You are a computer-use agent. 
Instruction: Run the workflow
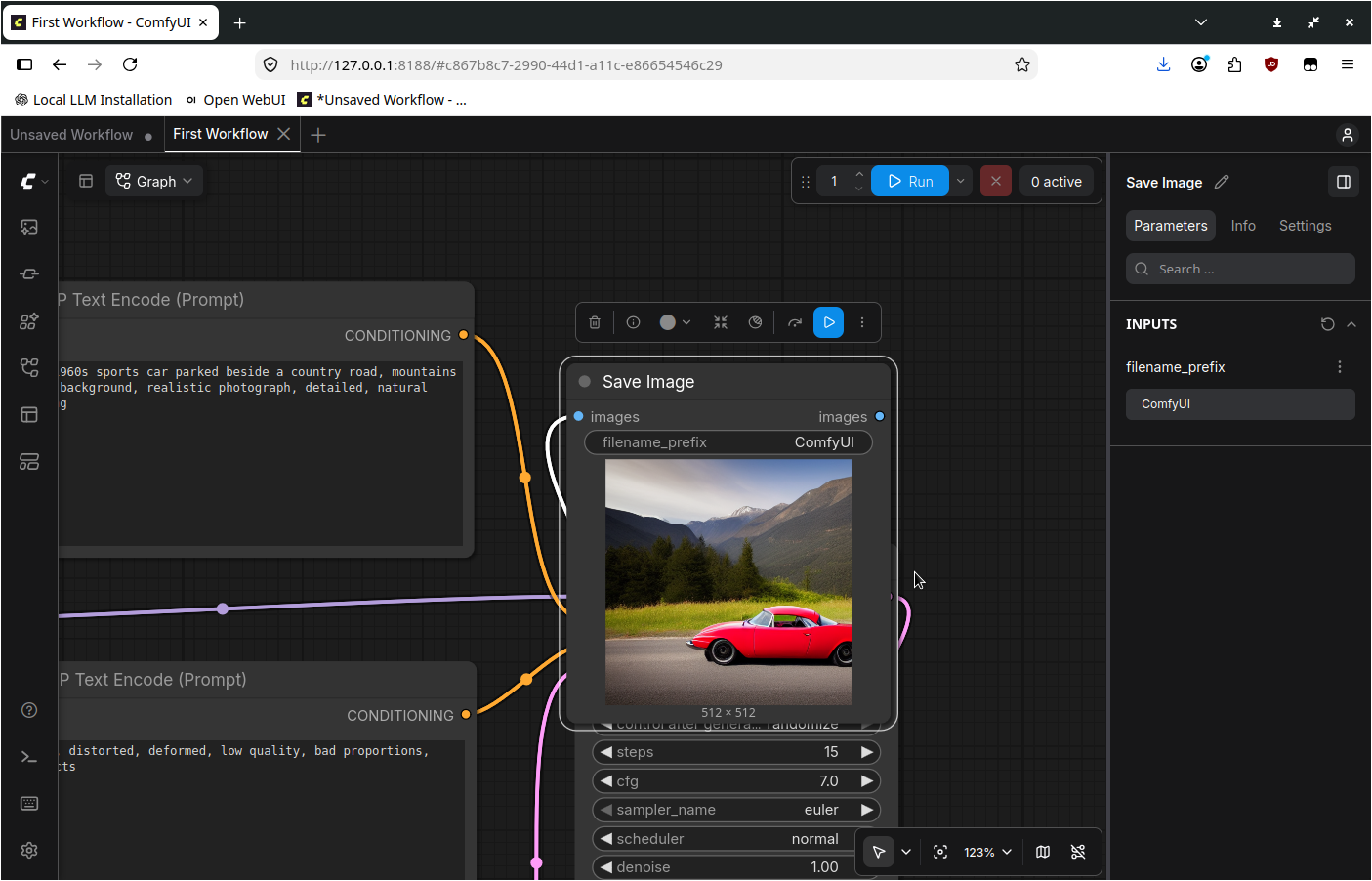[910, 181]
